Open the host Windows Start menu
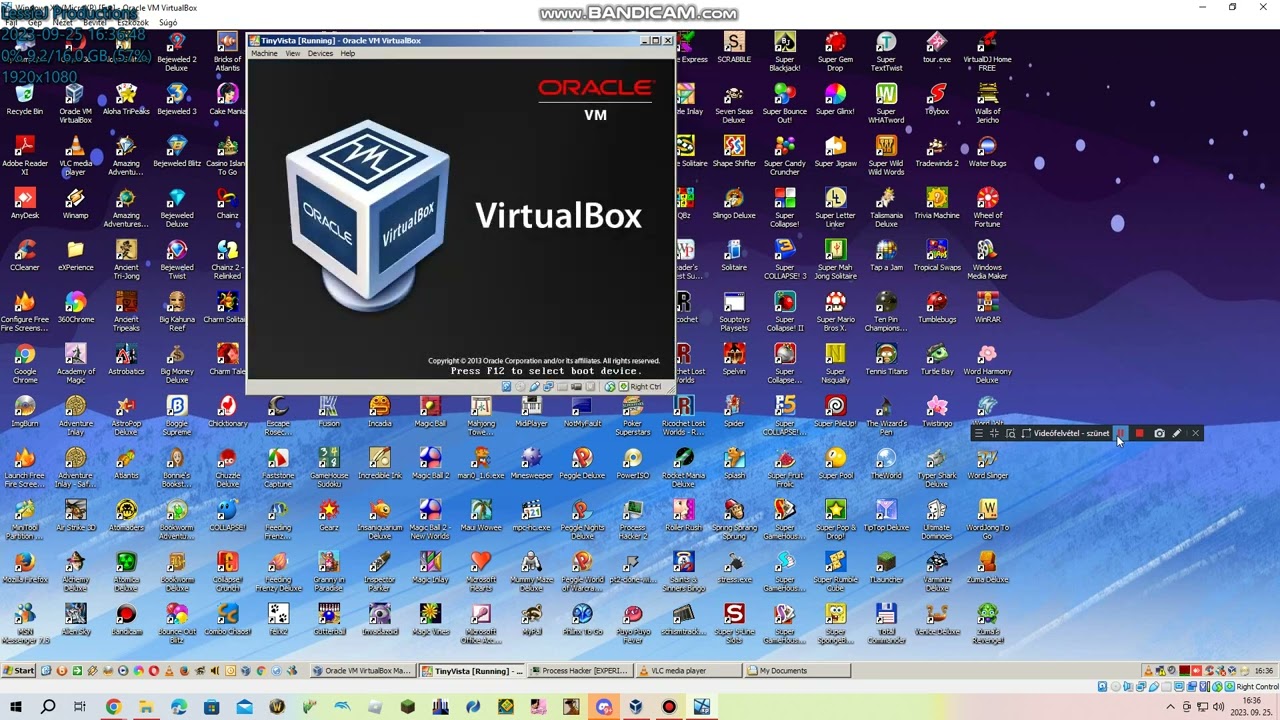The height and width of the screenshot is (720, 1280). point(16,707)
